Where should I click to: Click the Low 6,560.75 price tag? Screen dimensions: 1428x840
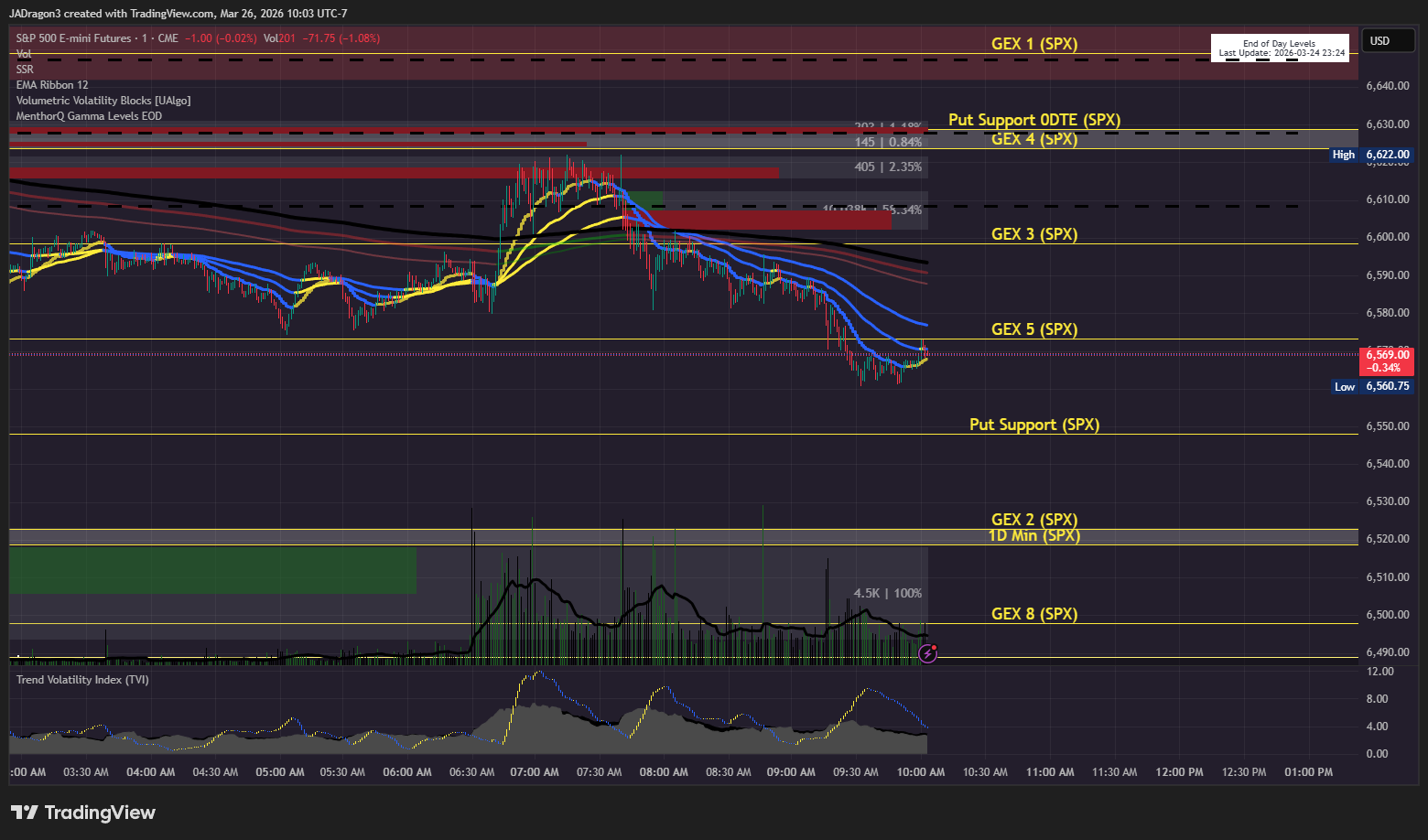[x=1371, y=386]
